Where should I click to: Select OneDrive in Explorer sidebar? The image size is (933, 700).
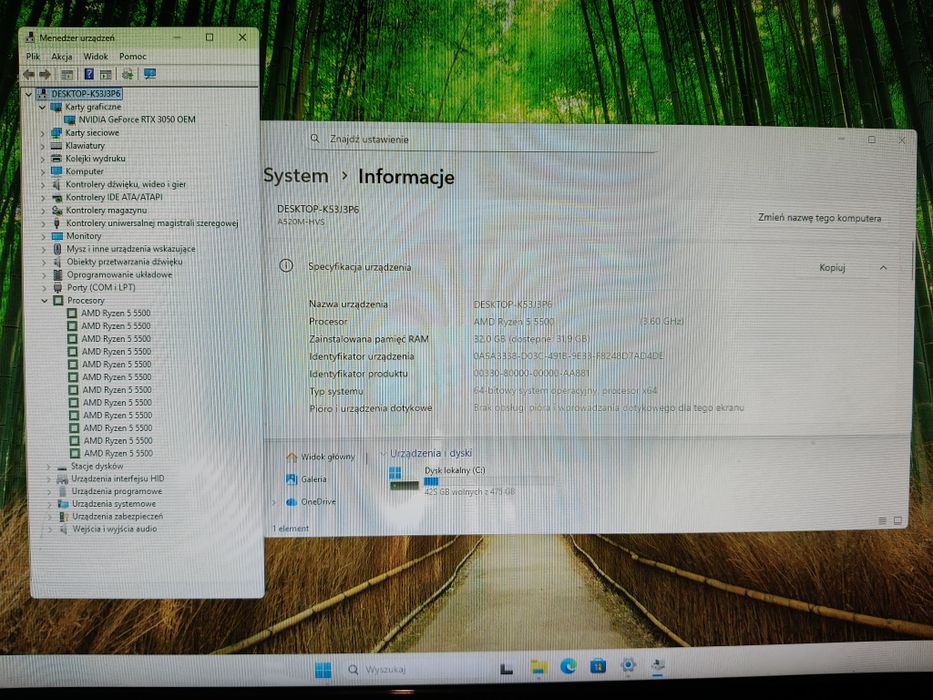pos(311,502)
